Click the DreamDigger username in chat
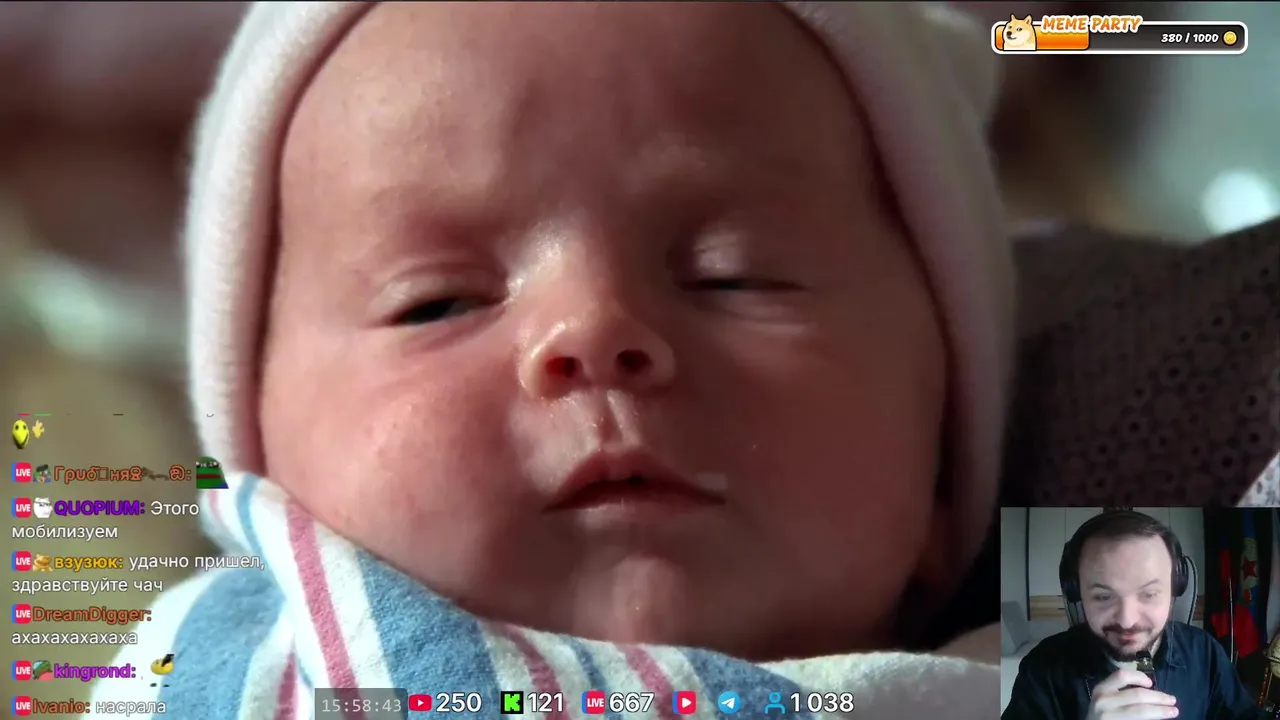The image size is (1280, 720). click(92, 615)
